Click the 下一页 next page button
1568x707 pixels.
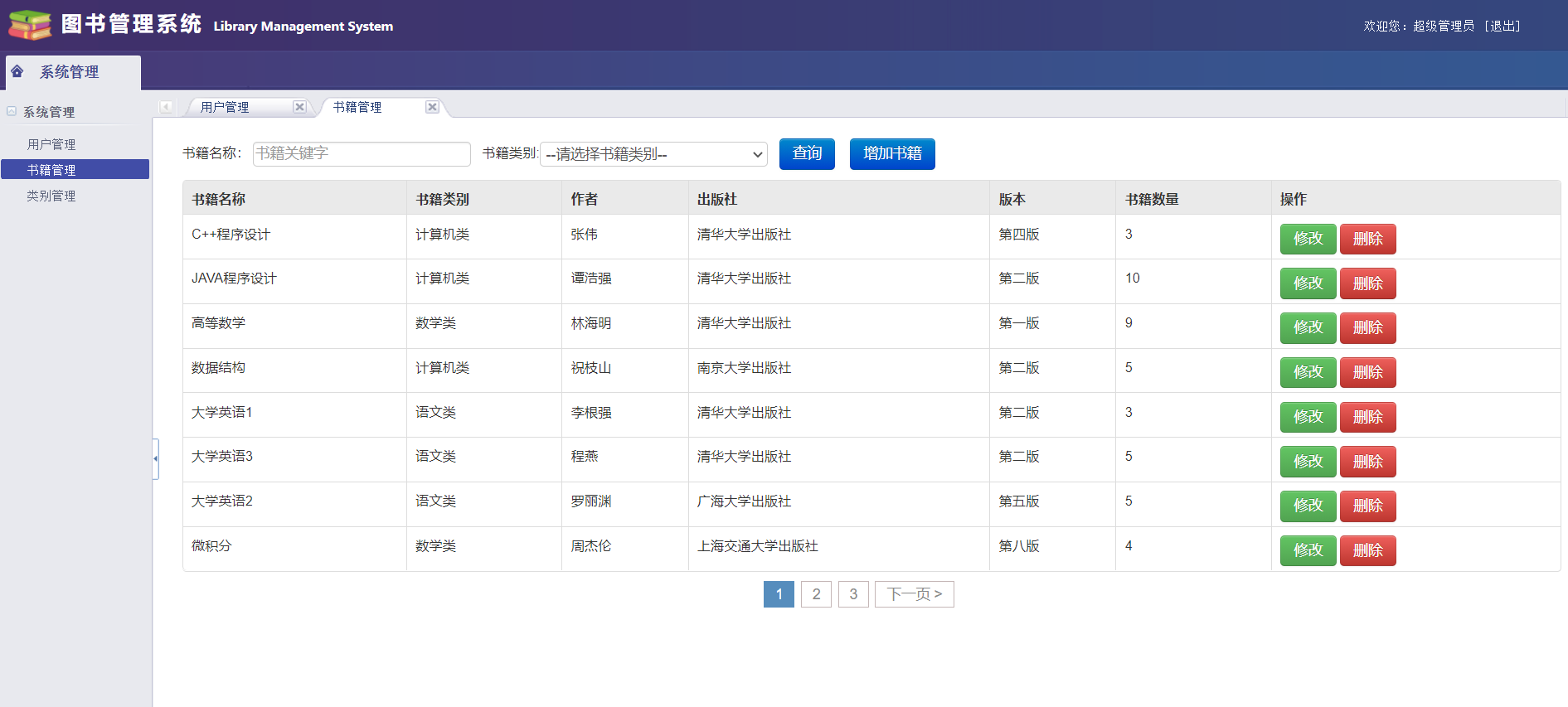915,594
